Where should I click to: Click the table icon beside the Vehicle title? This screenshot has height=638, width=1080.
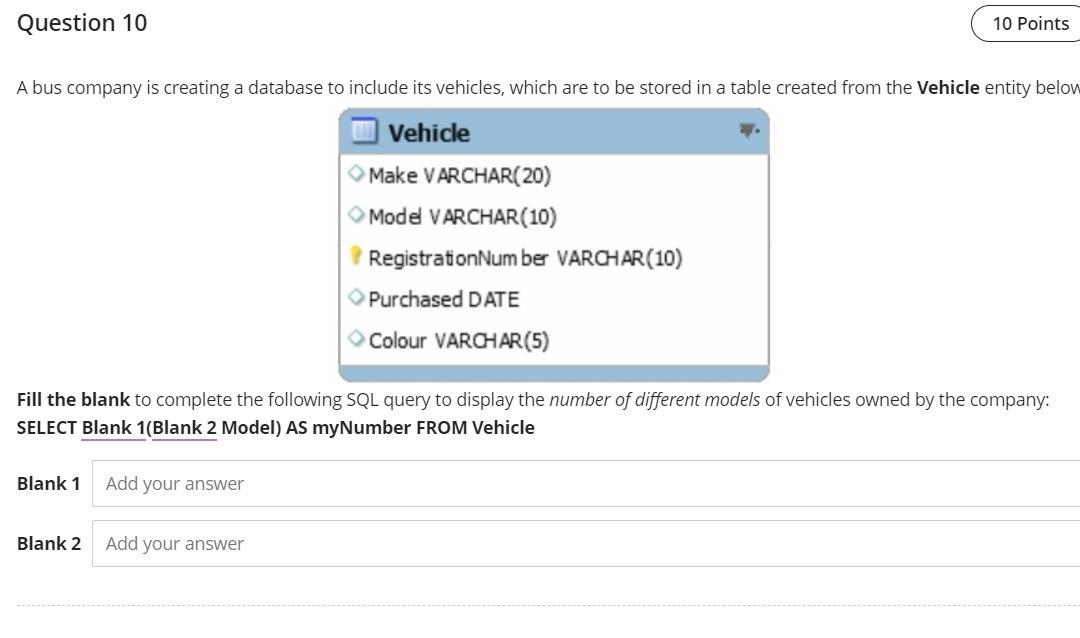365,130
